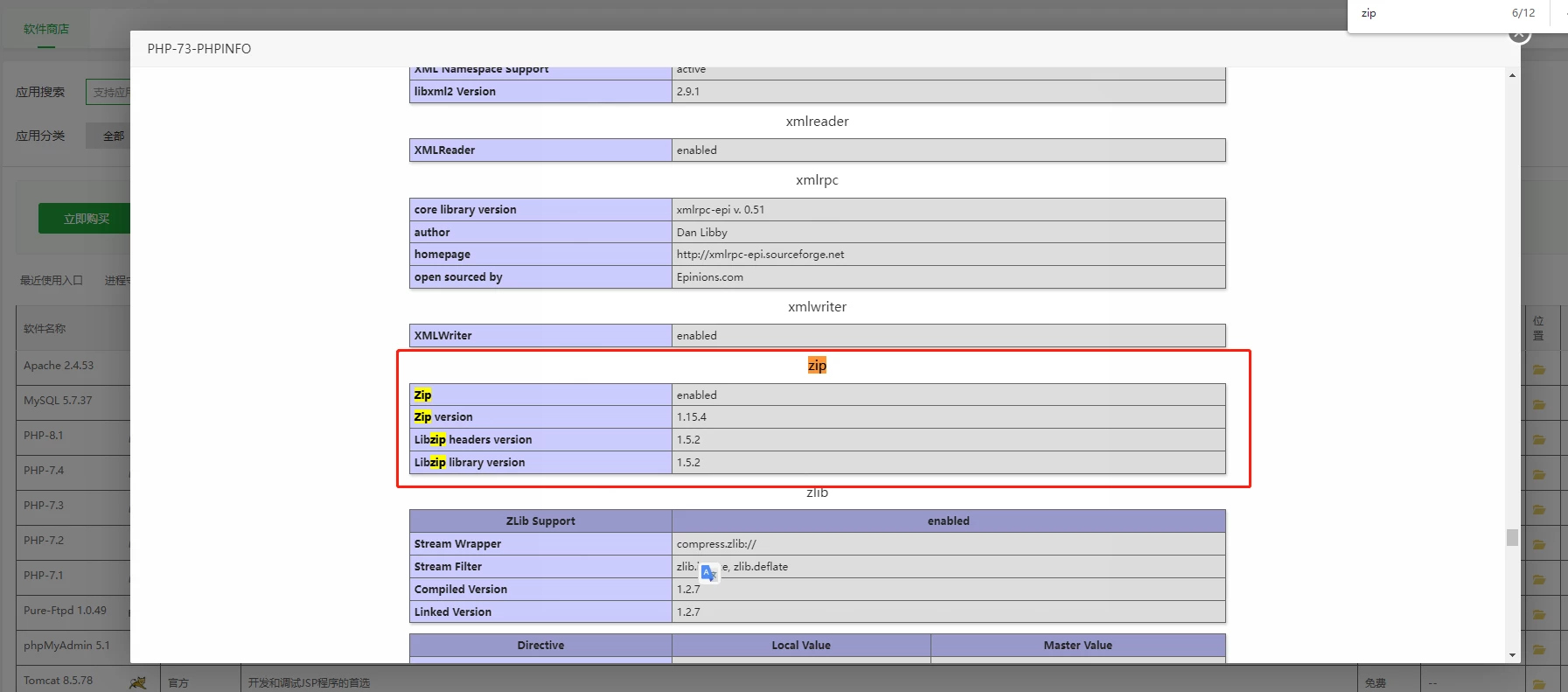
Task: Click the 最近使用入口 link
Action: click(52, 280)
